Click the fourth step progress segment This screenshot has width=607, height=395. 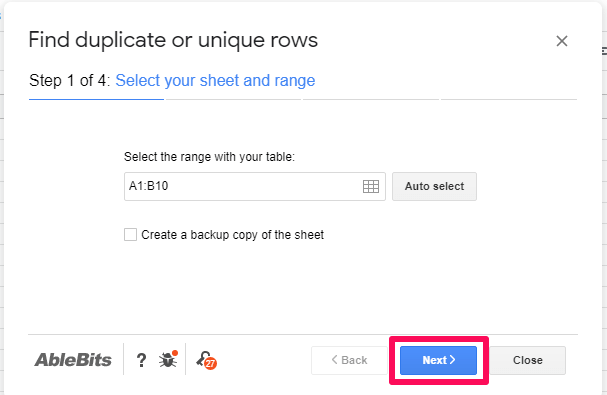click(509, 100)
